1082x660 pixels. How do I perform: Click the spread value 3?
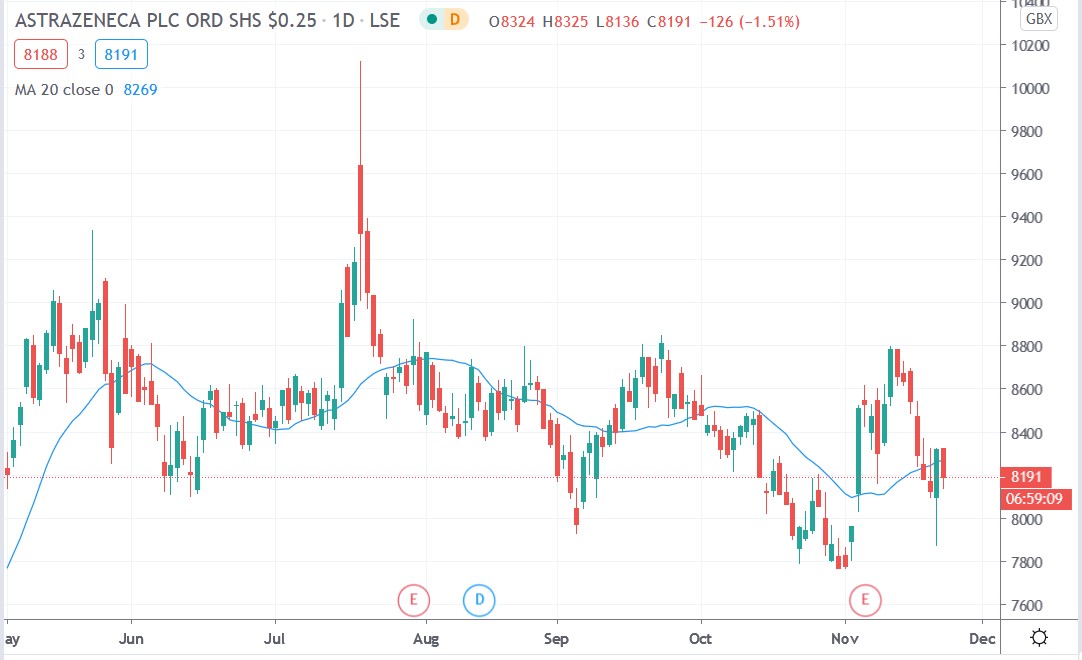pyautogui.click(x=81, y=55)
